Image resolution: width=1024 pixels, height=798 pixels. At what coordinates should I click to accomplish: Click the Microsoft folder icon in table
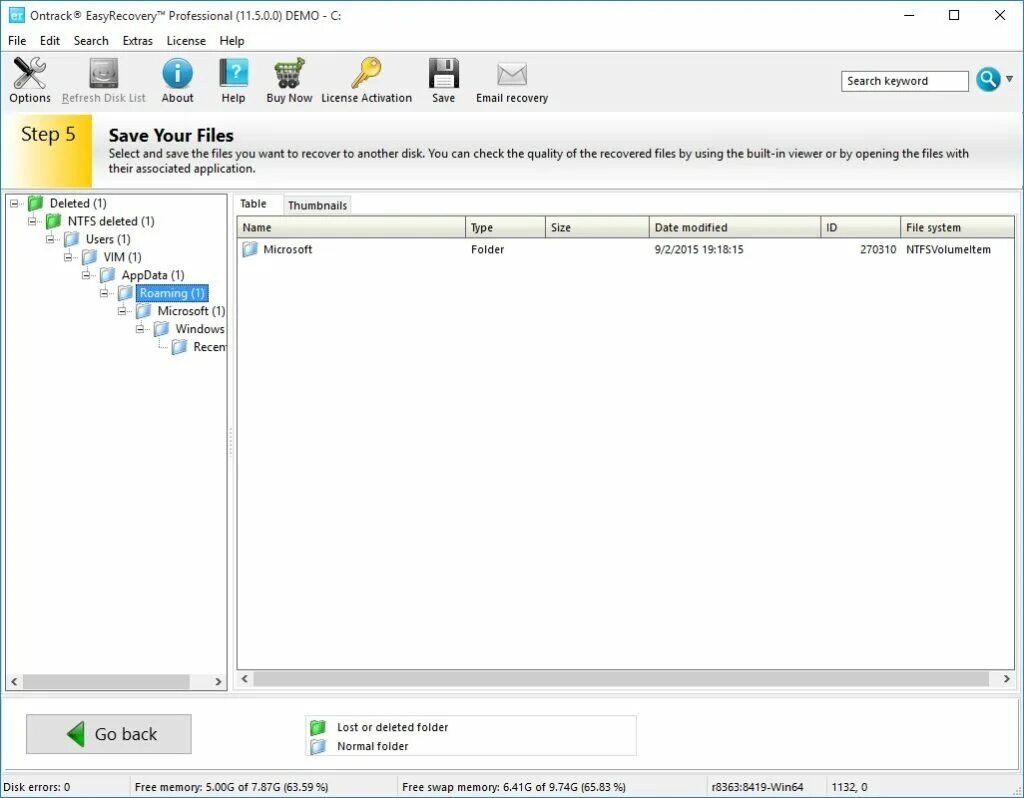pos(250,249)
